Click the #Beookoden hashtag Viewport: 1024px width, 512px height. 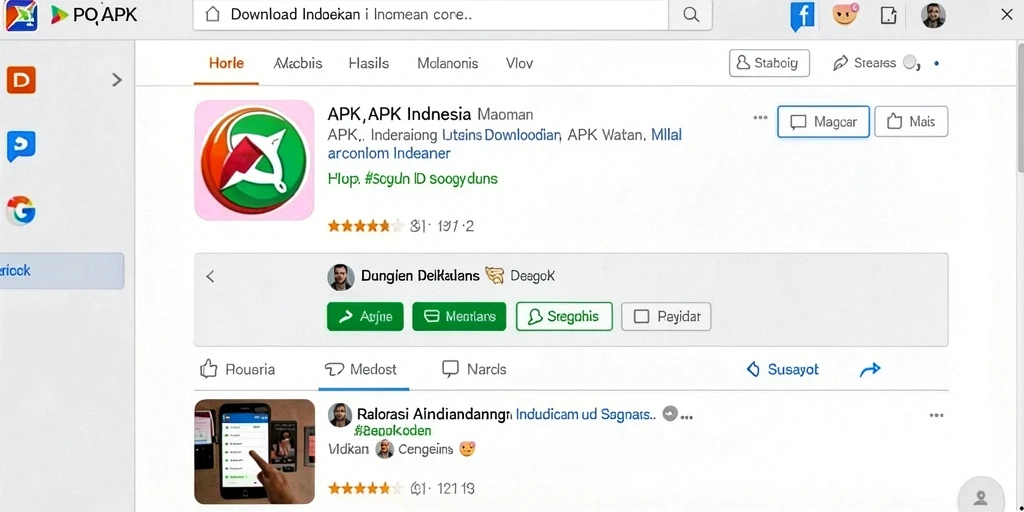click(x=392, y=430)
